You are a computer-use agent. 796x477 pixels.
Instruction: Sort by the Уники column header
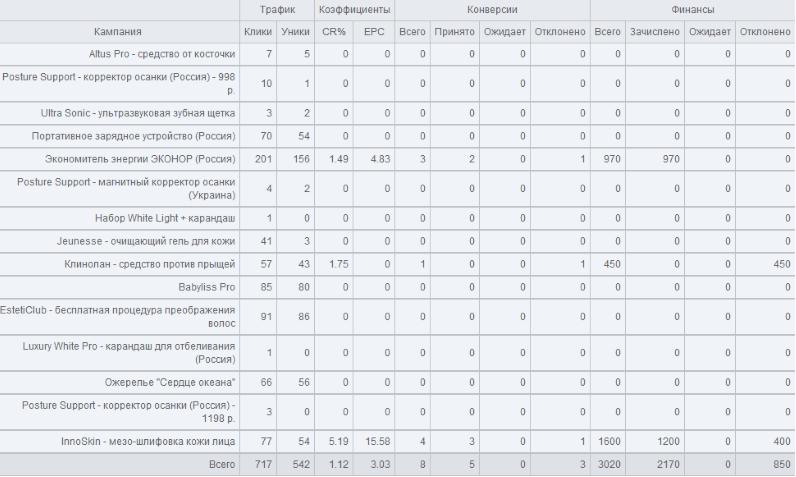(x=295, y=31)
